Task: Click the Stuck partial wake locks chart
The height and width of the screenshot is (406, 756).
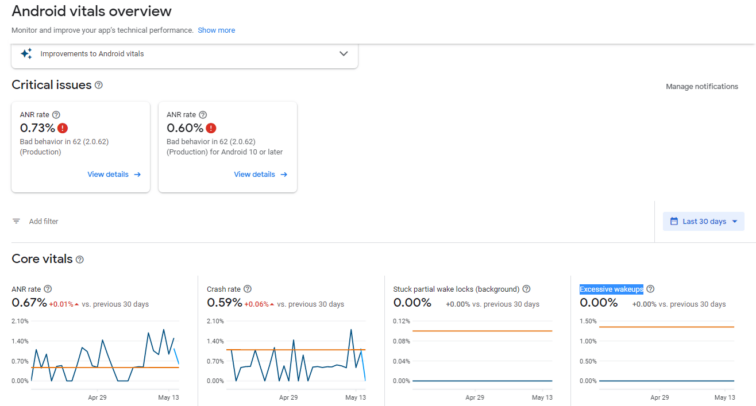Action: point(482,354)
